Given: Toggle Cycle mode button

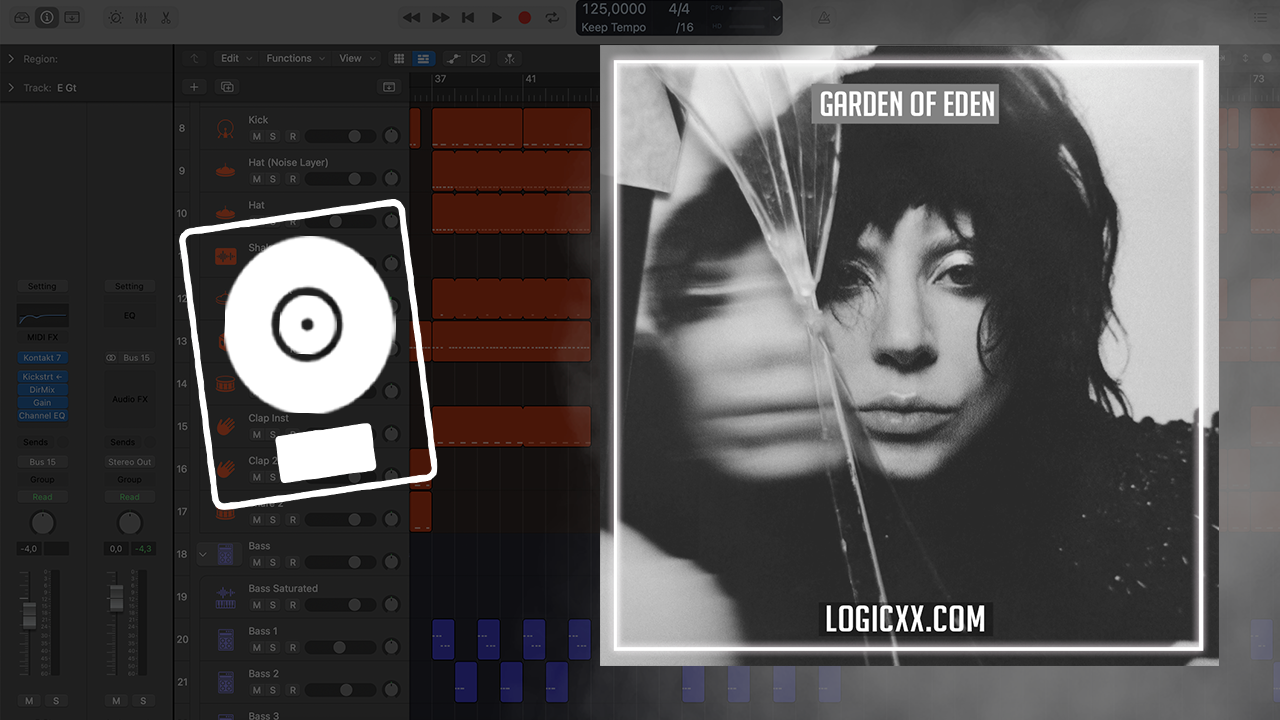Looking at the screenshot, I should (552, 18).
